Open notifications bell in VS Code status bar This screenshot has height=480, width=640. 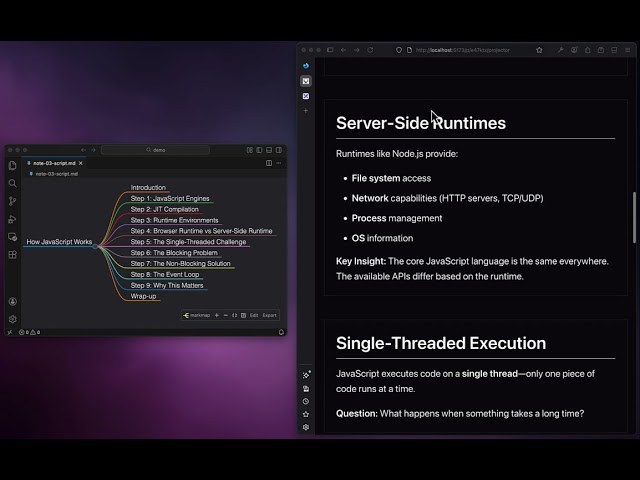pos(281,332)
